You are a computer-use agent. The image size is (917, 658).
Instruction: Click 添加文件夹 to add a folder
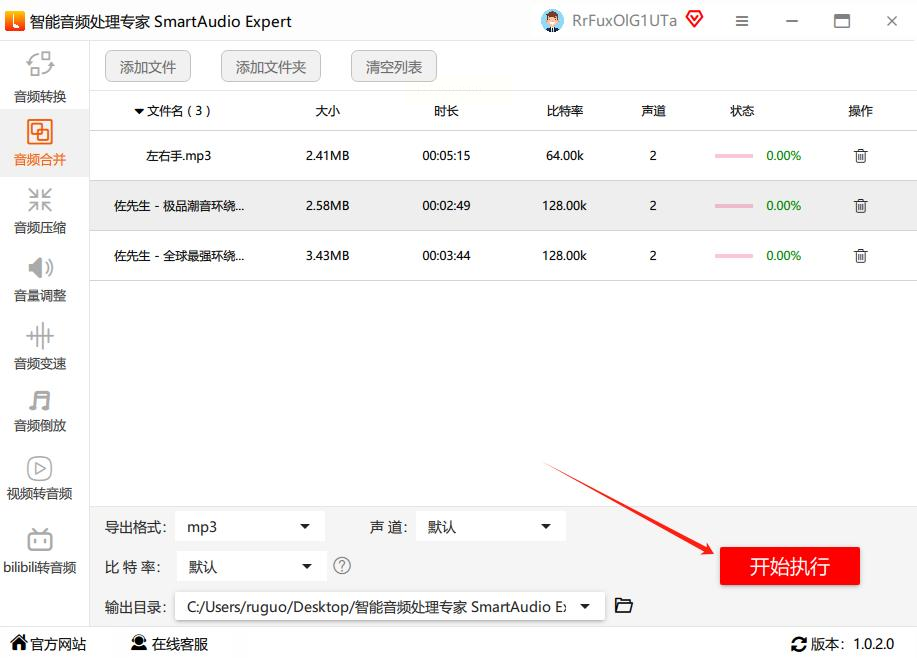click(271, 67)
